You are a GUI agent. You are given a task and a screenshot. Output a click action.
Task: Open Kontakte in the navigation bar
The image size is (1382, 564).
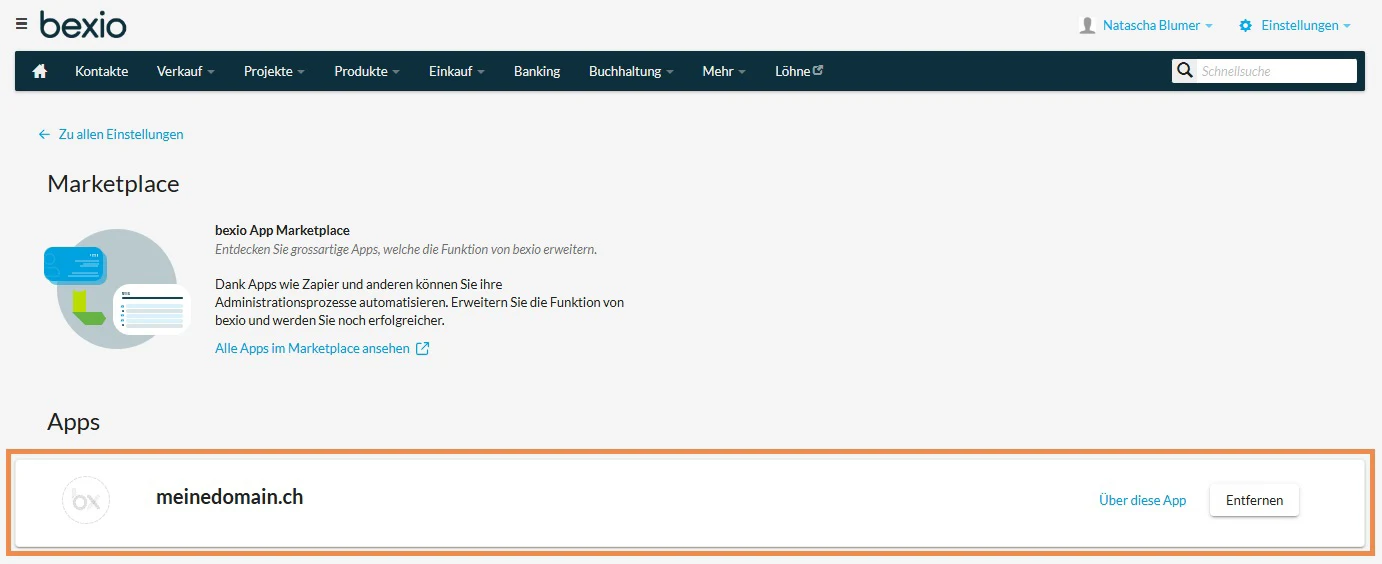[x=102, y=71]
